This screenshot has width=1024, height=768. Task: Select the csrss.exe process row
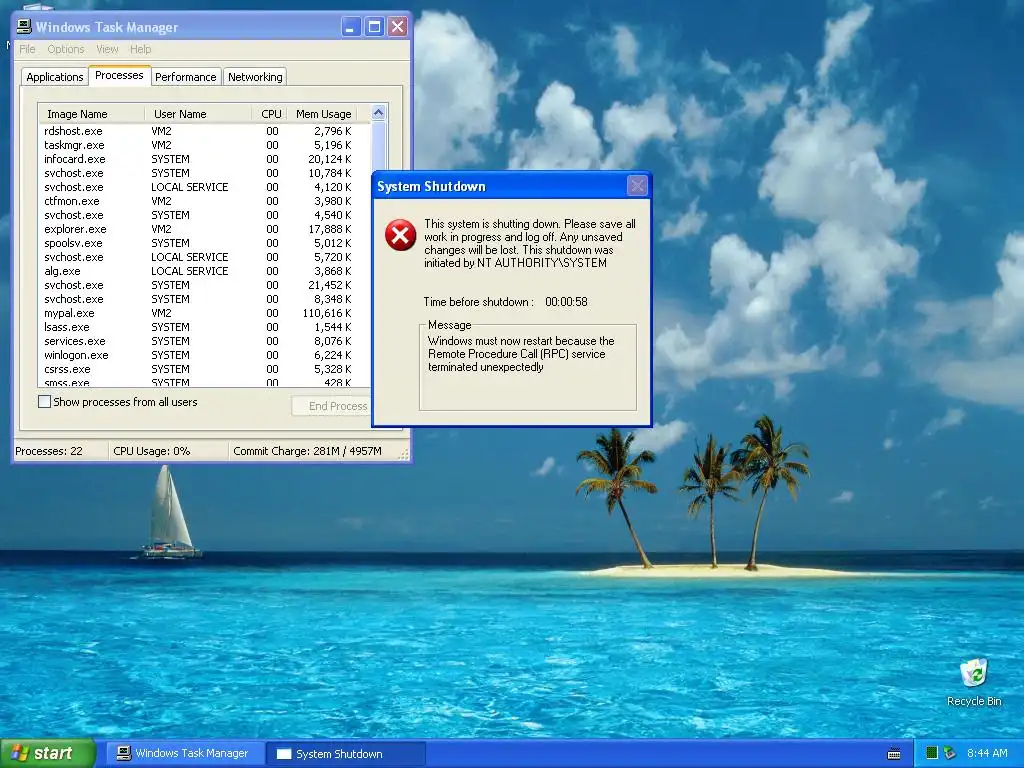pyautogui.click(x=204, y=369)
